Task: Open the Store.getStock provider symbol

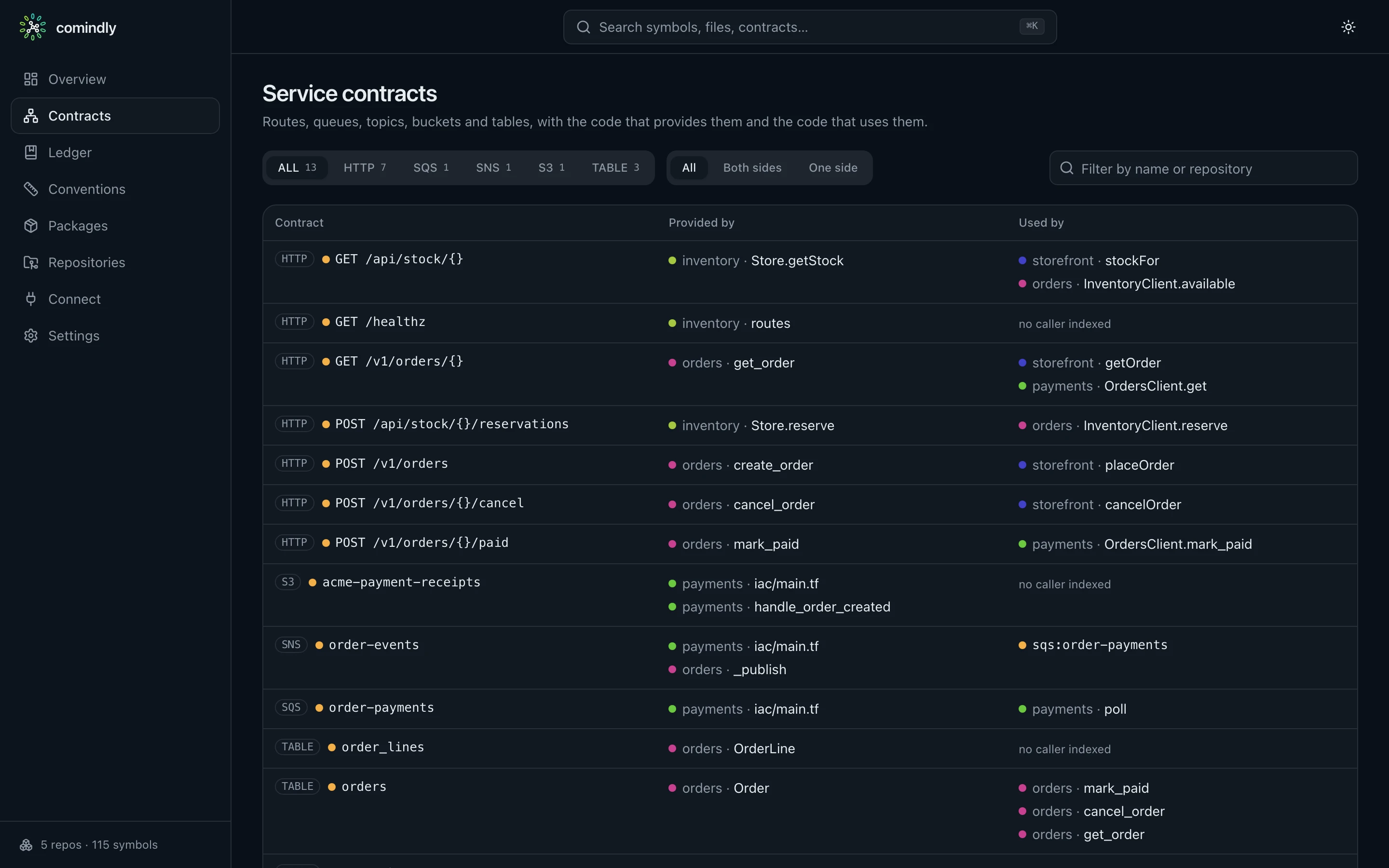Action: click(x=797, y=260)
